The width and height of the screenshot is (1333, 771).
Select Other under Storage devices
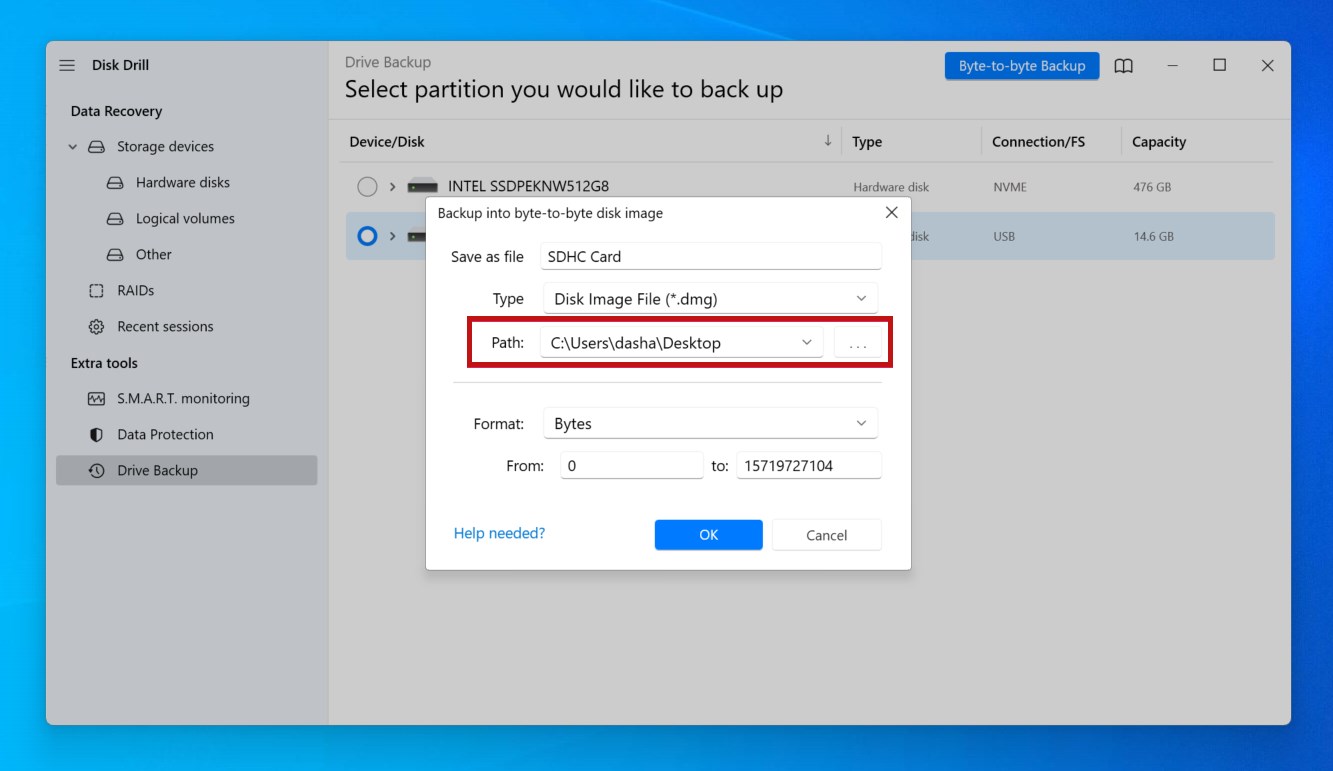(x=154, y=255)
